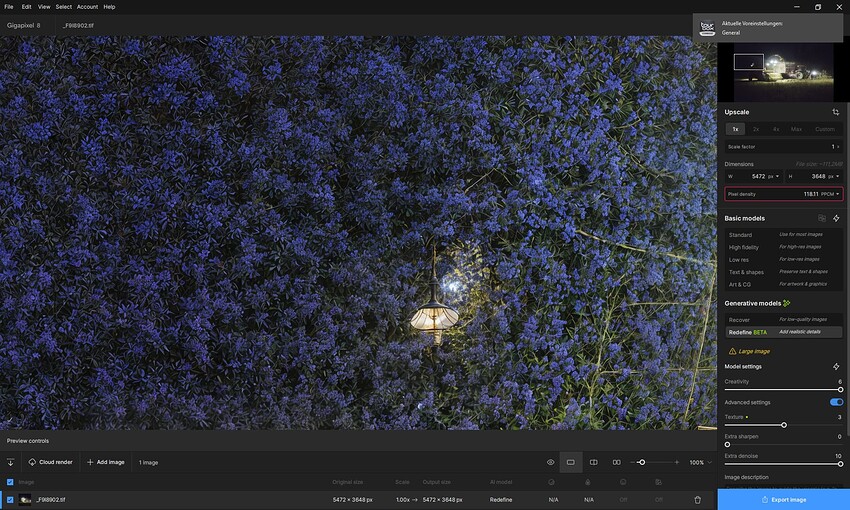Open the Select menu

63,7
